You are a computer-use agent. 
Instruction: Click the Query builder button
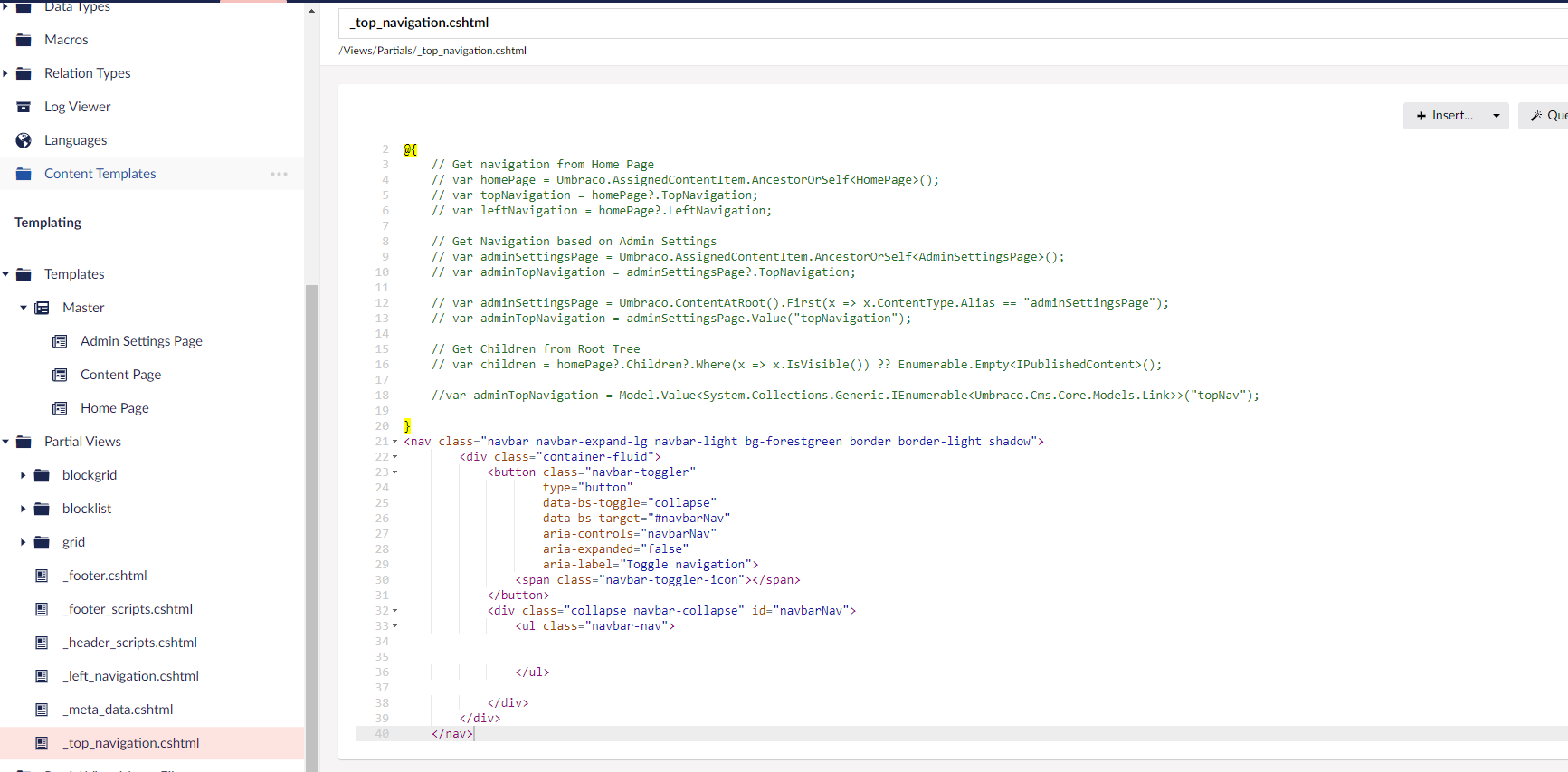(x=1544, y=116)
